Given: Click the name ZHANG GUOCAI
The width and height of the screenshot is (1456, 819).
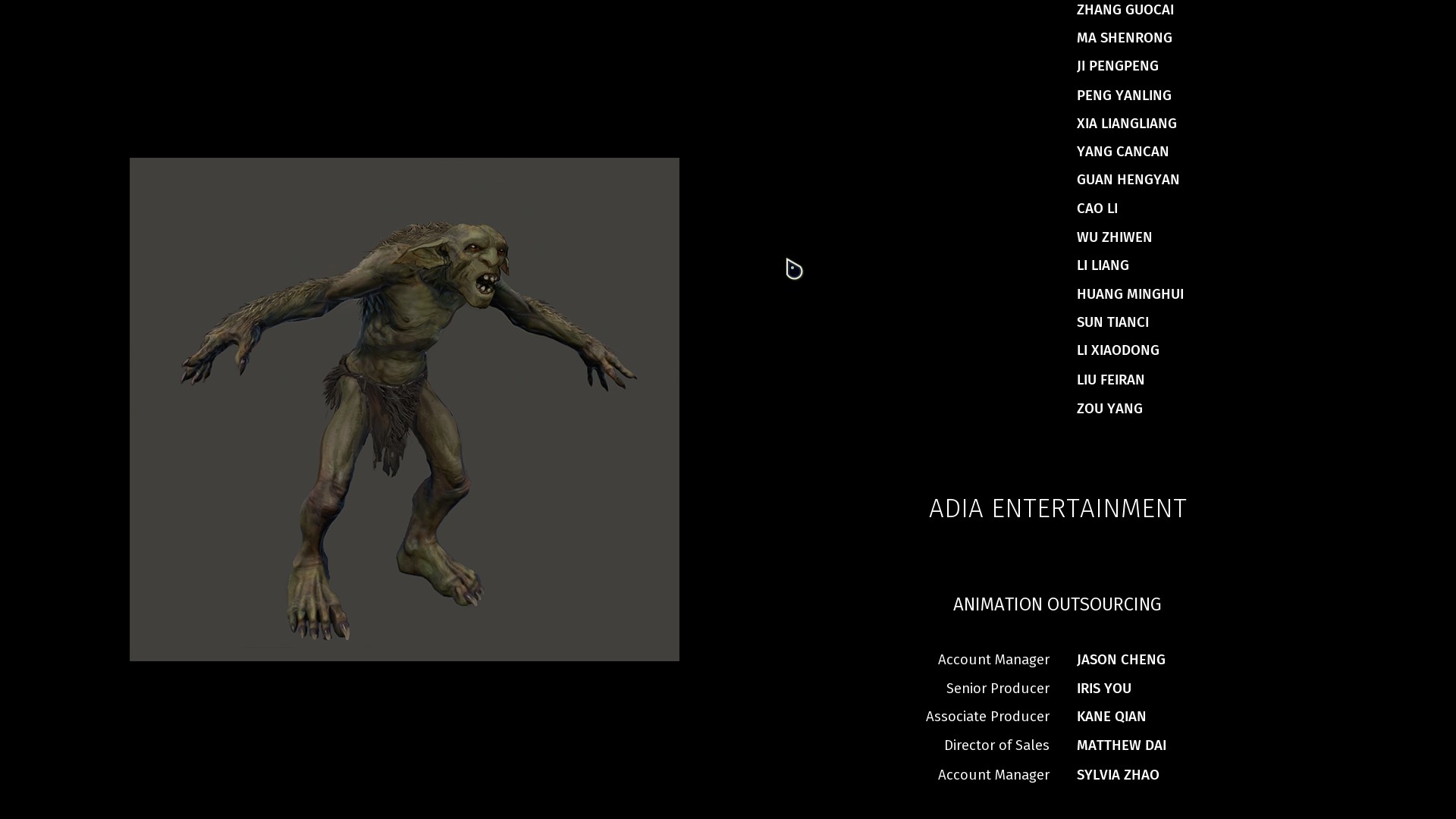Looking at the screenshot, I should [x=1125, y=10].
